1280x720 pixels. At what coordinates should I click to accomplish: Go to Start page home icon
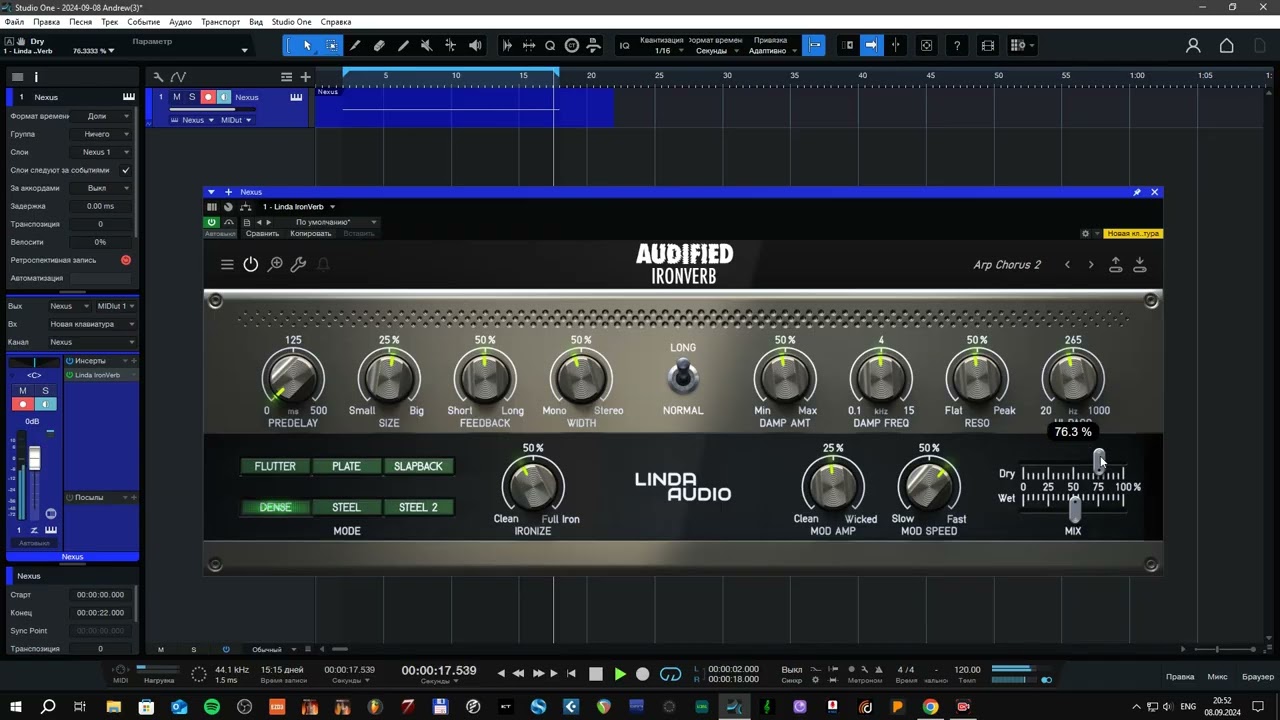pos(1227,45)
